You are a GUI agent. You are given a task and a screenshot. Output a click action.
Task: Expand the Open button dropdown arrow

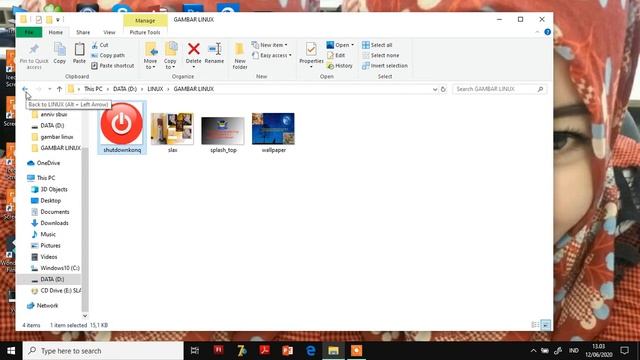click(x=353, y=45)
